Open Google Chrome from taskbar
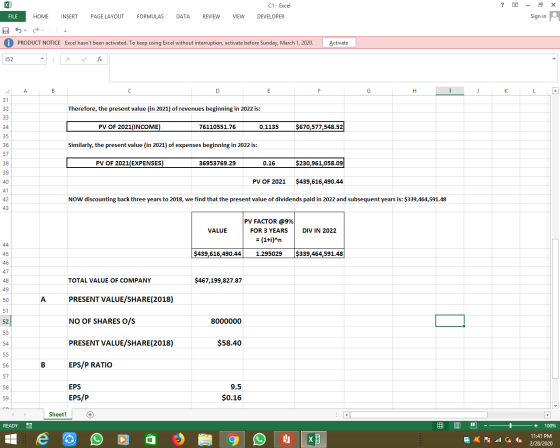The image size is (560, 448). [x=232, y=439]
